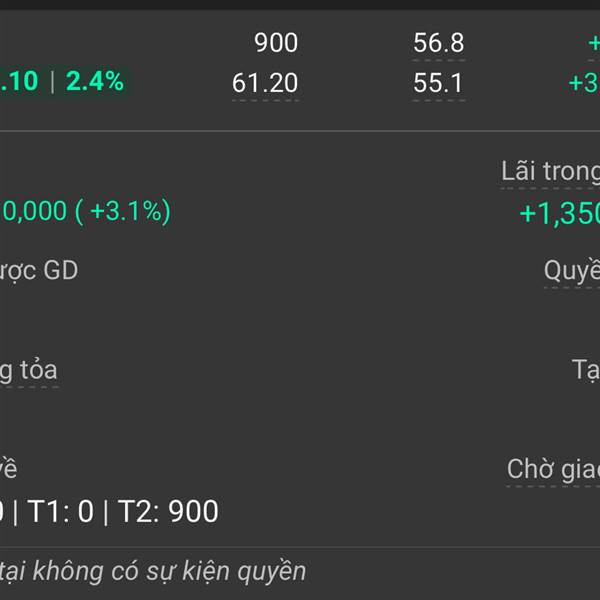600x600 pixels.
Task: Tap the underlined 55.1 price
Action: (x=438, y=83)
